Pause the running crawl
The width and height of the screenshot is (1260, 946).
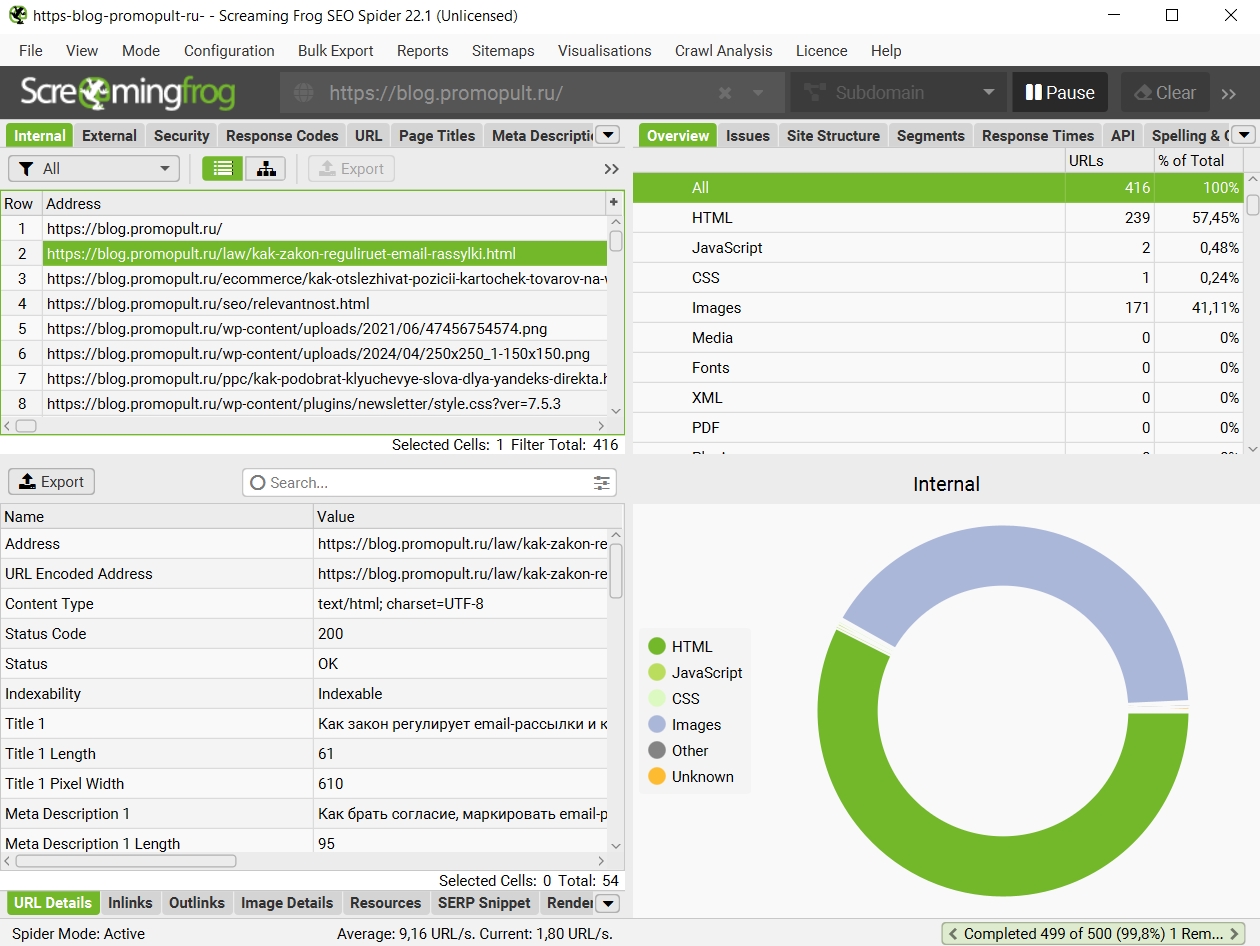point(1060,93)
